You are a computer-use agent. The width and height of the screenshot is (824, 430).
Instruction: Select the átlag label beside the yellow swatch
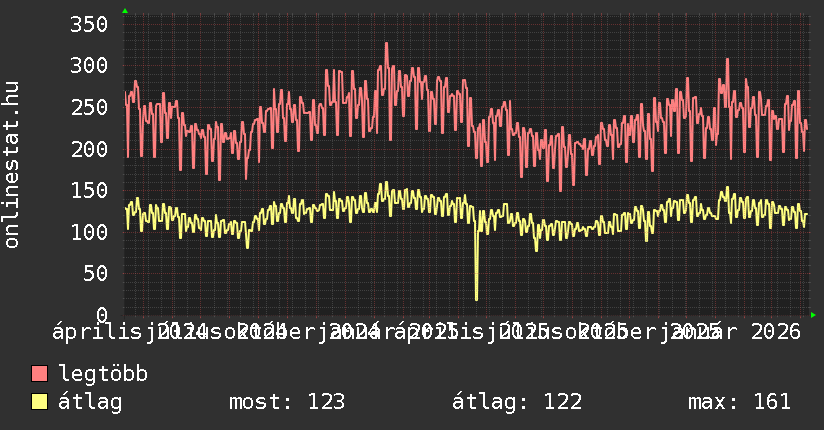(x=90, y=402)
